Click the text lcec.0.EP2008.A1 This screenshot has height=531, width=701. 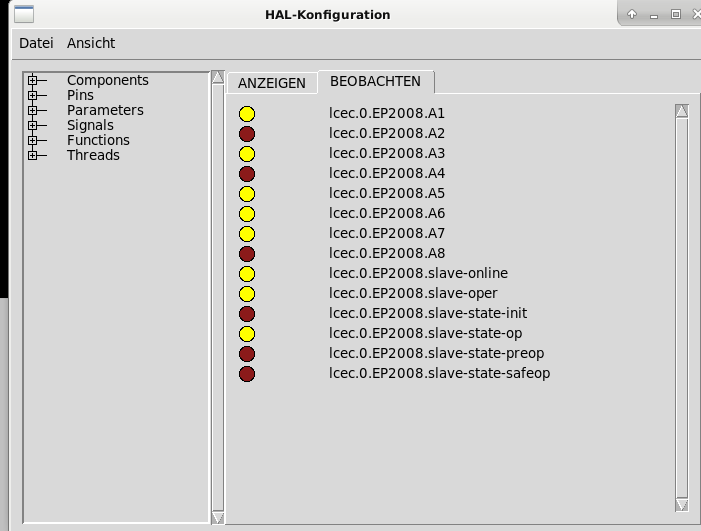point(387,114)
